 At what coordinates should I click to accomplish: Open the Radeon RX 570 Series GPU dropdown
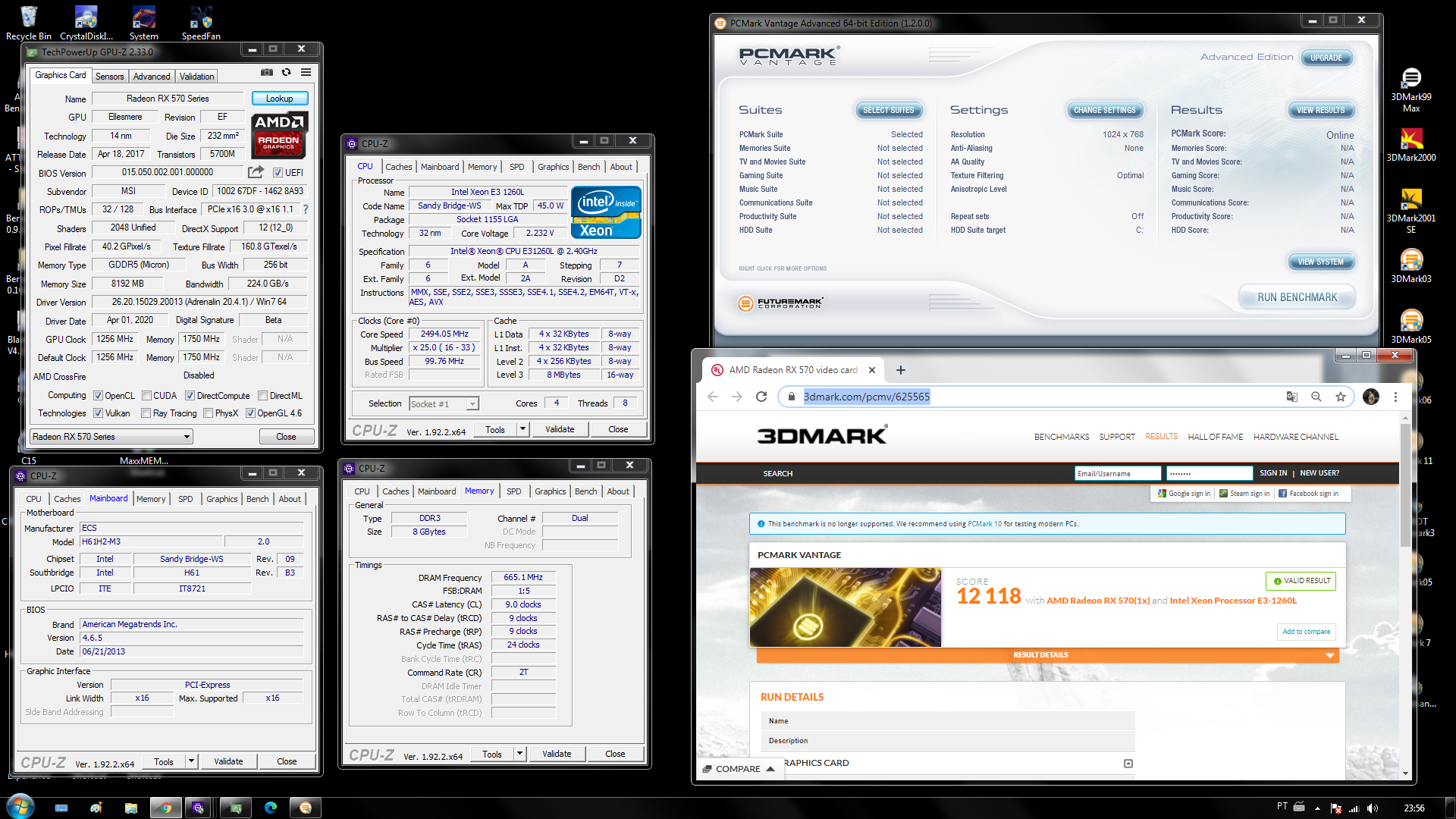111,437
